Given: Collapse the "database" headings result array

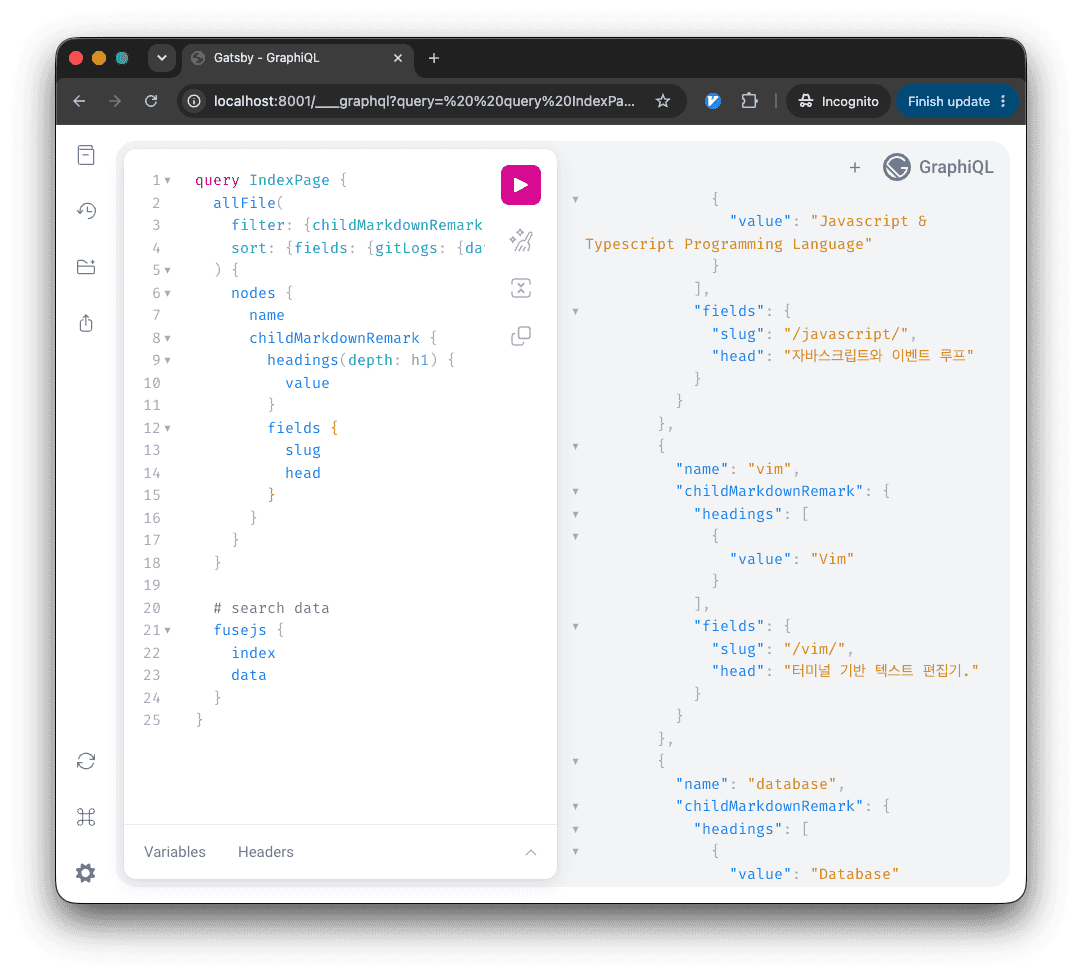Looking at the screenshot, I should 576,829.
